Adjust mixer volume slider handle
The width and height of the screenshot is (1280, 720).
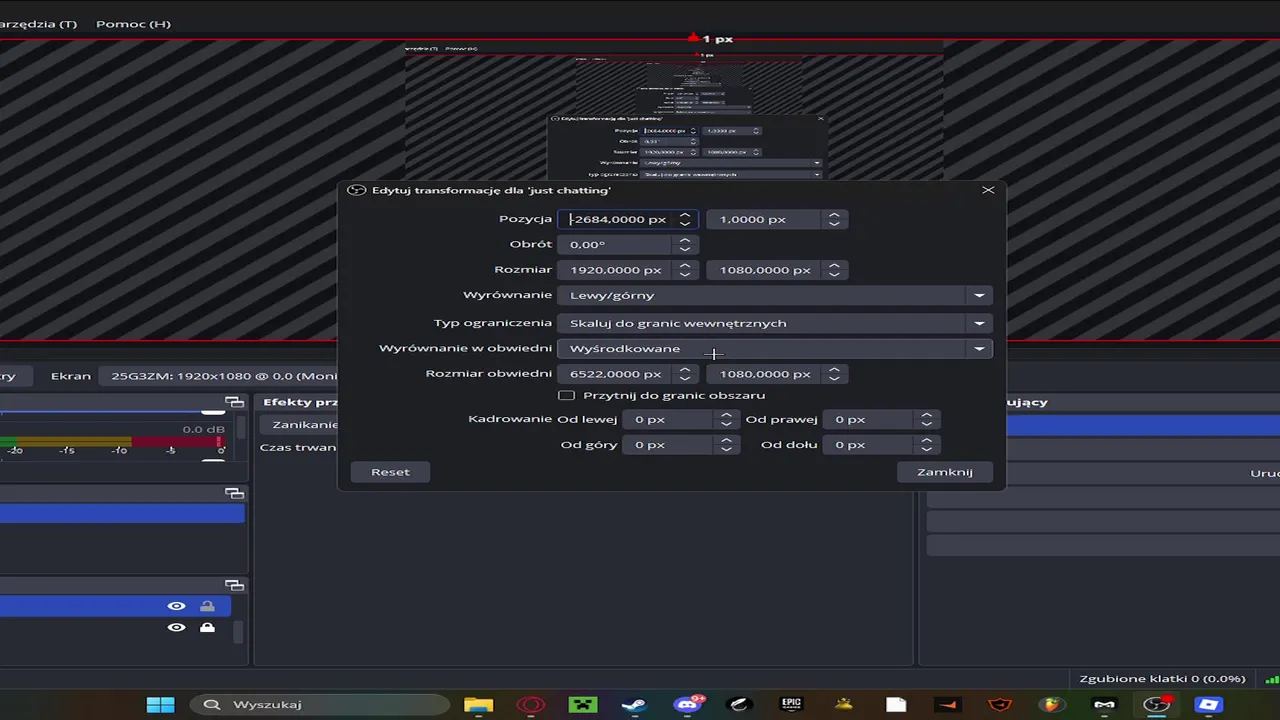[x=213, y=411]
